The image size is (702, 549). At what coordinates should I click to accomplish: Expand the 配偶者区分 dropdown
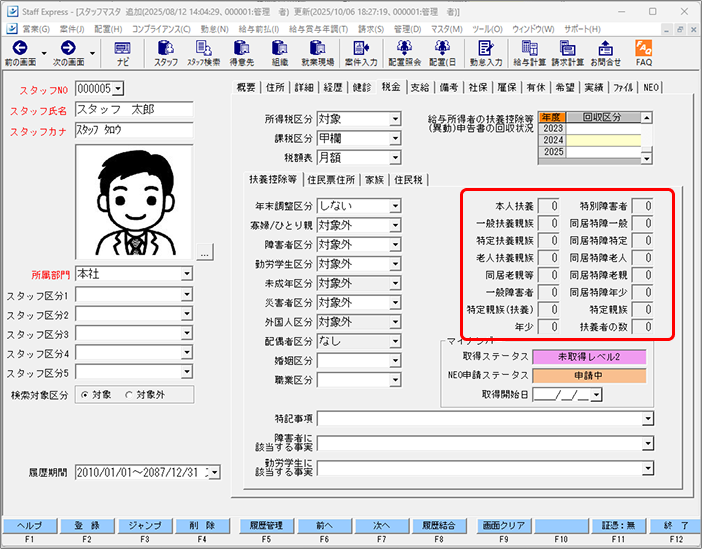[x=395, y=341]
